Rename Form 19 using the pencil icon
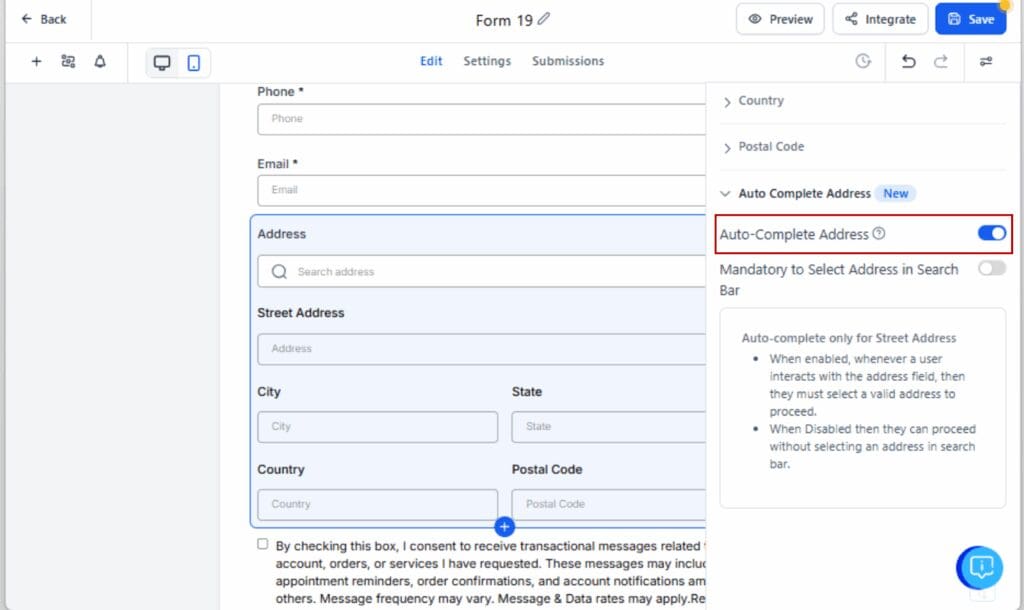 pos(542,18)
